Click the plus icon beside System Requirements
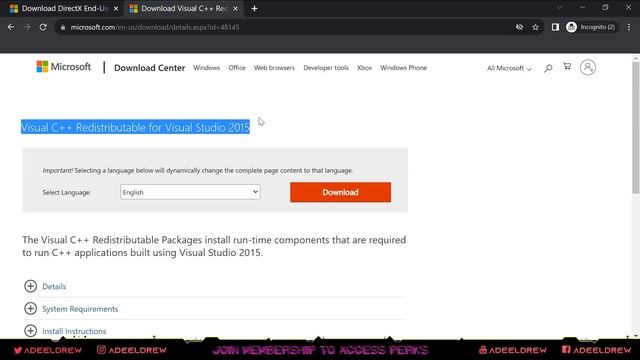The width and height of the screenshot is (640, 360). [31, 309]
